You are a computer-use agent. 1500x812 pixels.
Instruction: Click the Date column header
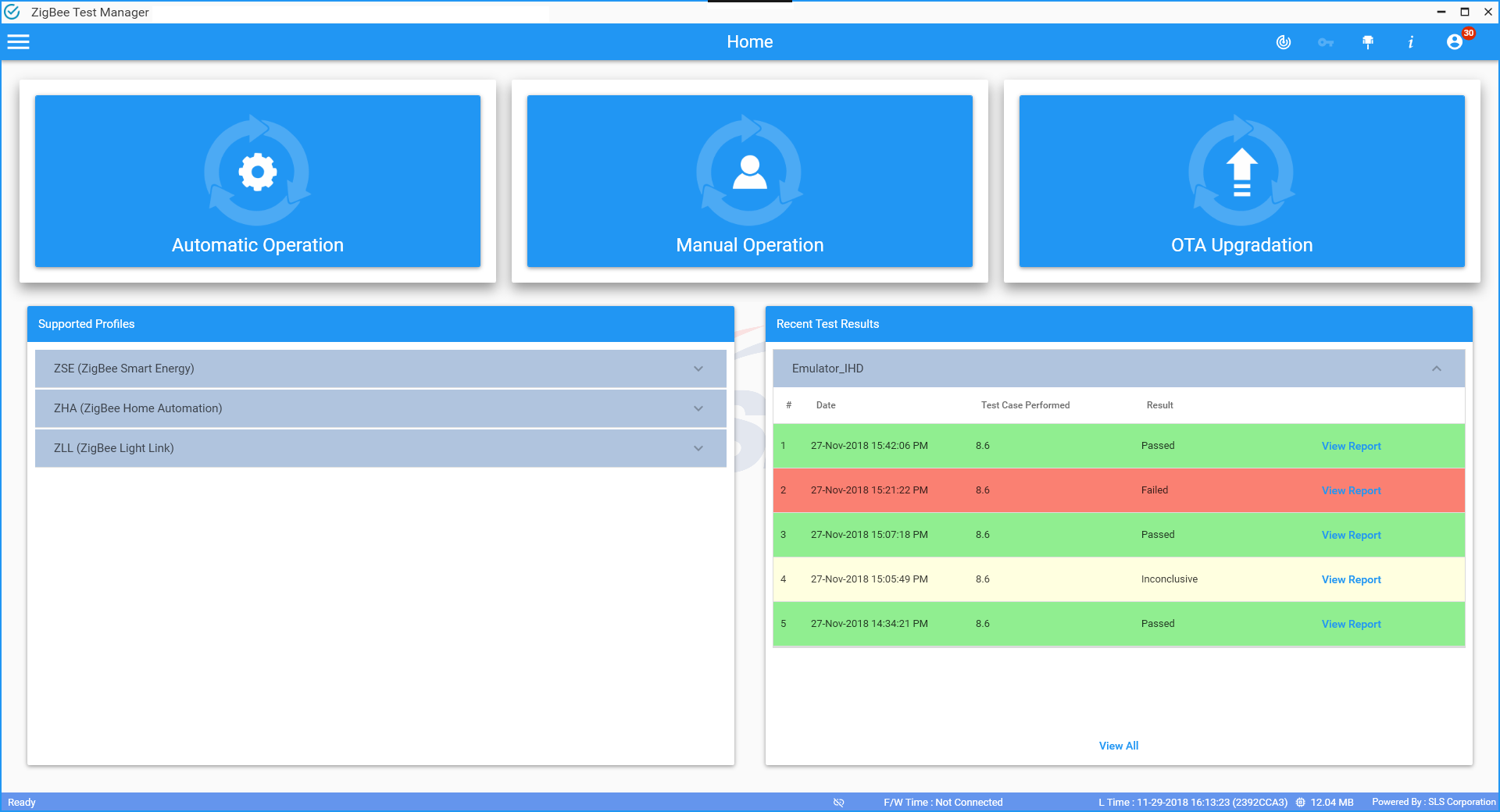(x=826, y=405)
